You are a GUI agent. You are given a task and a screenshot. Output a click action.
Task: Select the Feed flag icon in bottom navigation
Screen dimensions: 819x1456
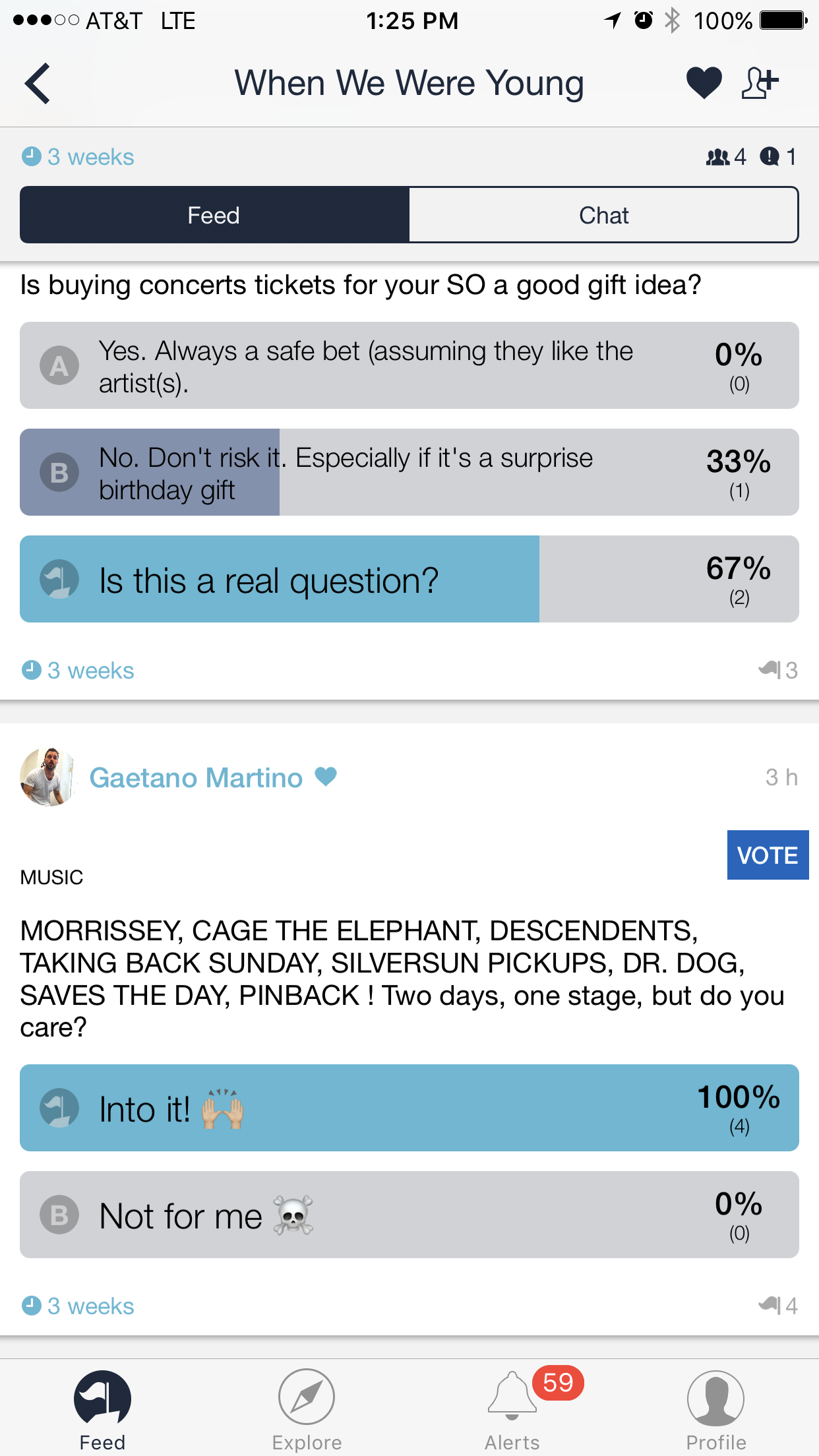(102, 1398)
